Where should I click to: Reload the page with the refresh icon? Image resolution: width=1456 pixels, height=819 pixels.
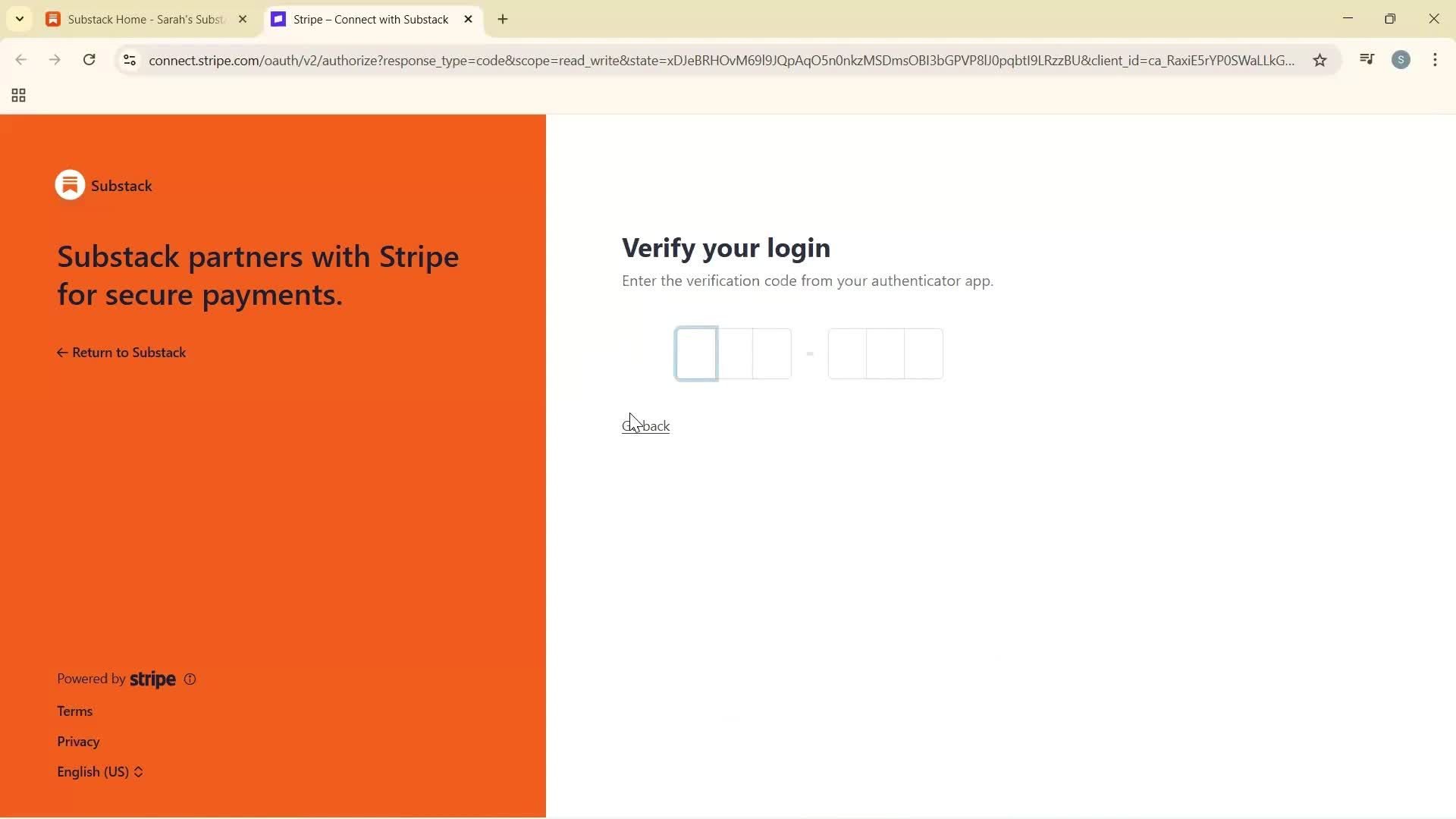89,60
